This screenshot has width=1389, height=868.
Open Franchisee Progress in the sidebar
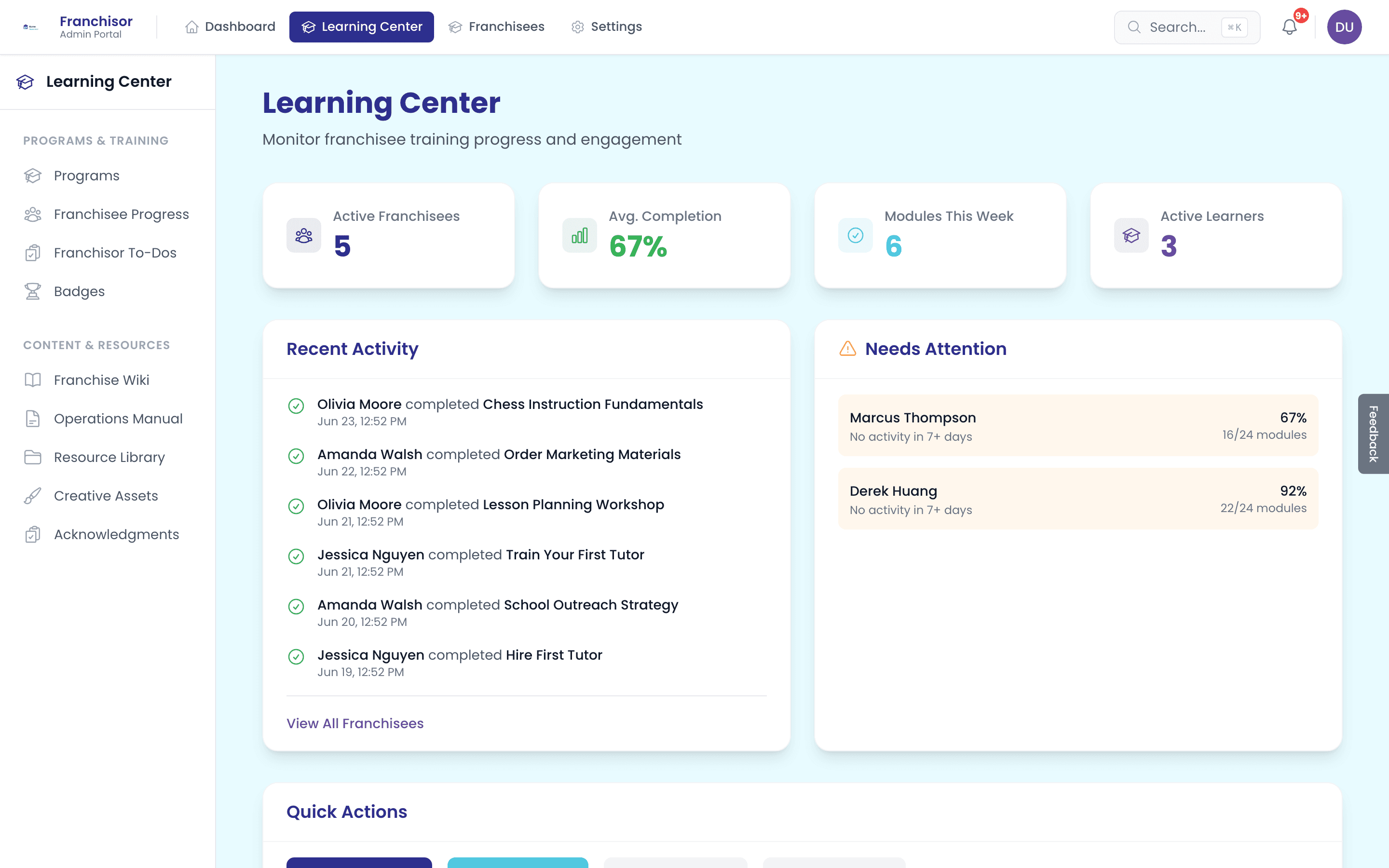tap(108, 214)
